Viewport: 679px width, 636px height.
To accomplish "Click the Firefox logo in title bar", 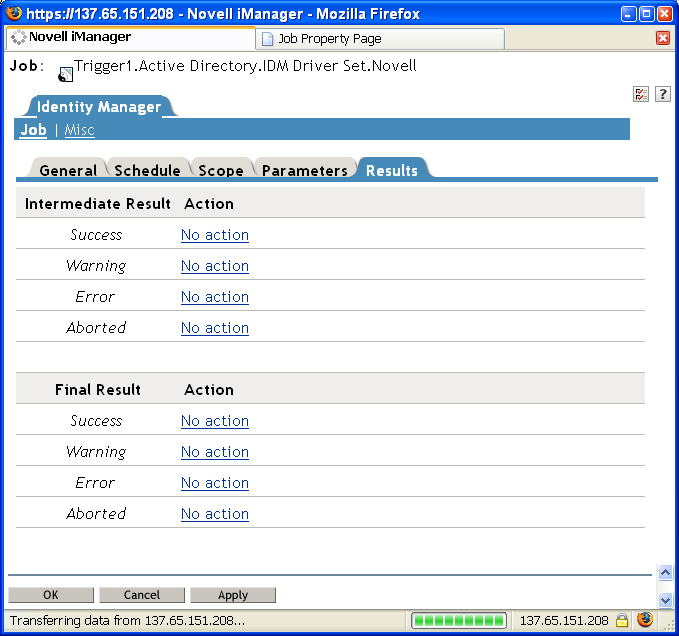I will coord(14,13).
